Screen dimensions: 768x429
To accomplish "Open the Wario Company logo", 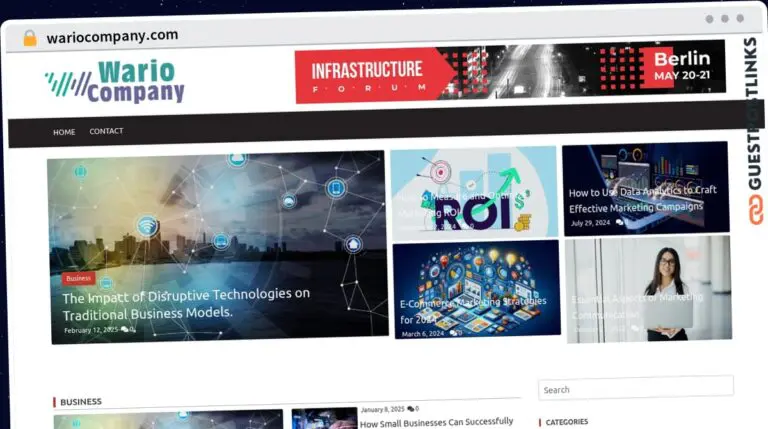I will point(115,81).
